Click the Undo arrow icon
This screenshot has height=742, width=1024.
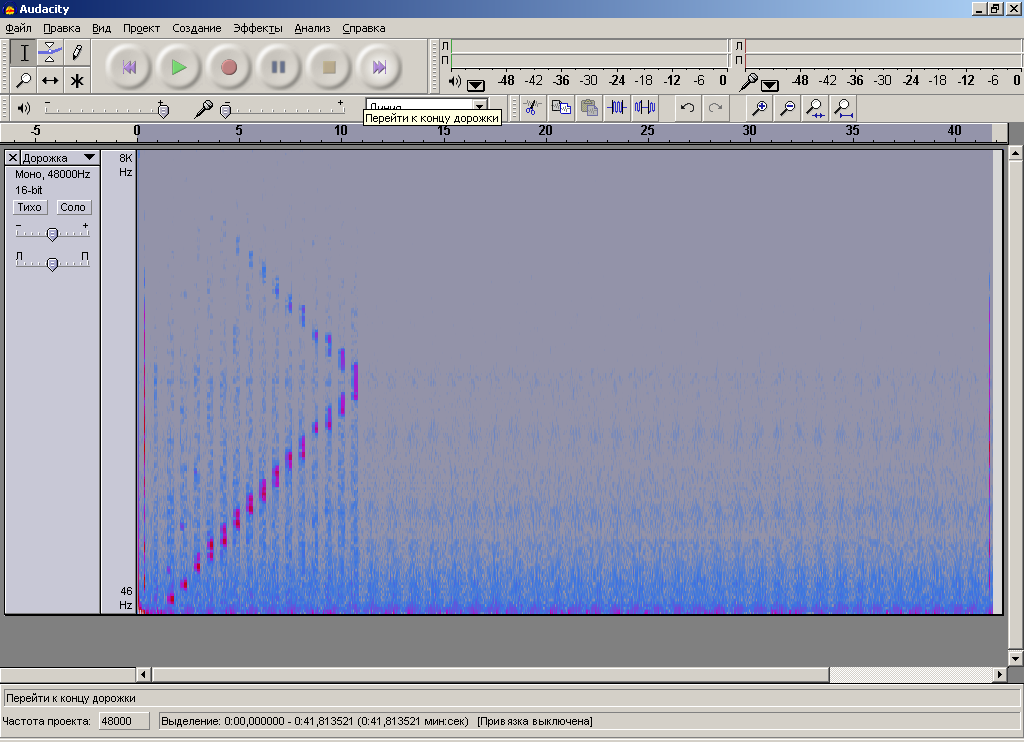click(687, 107)
